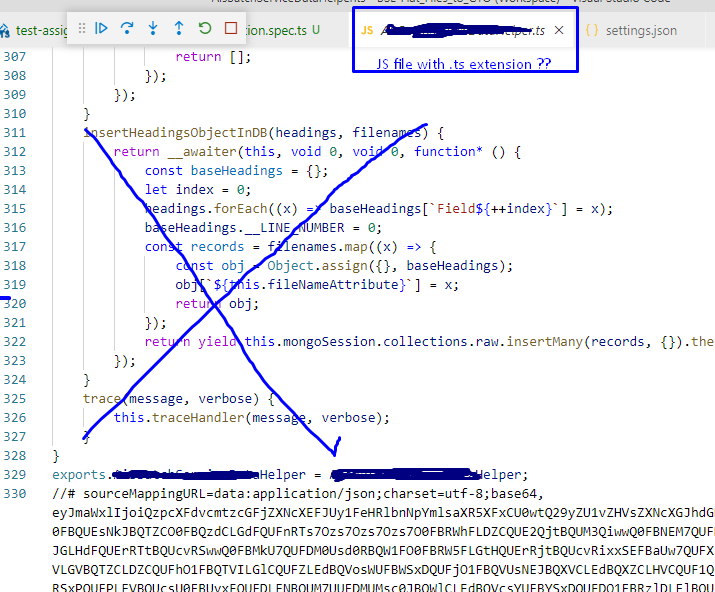
Task: Click the JS icon on active tab
Action: coord(367,31)
